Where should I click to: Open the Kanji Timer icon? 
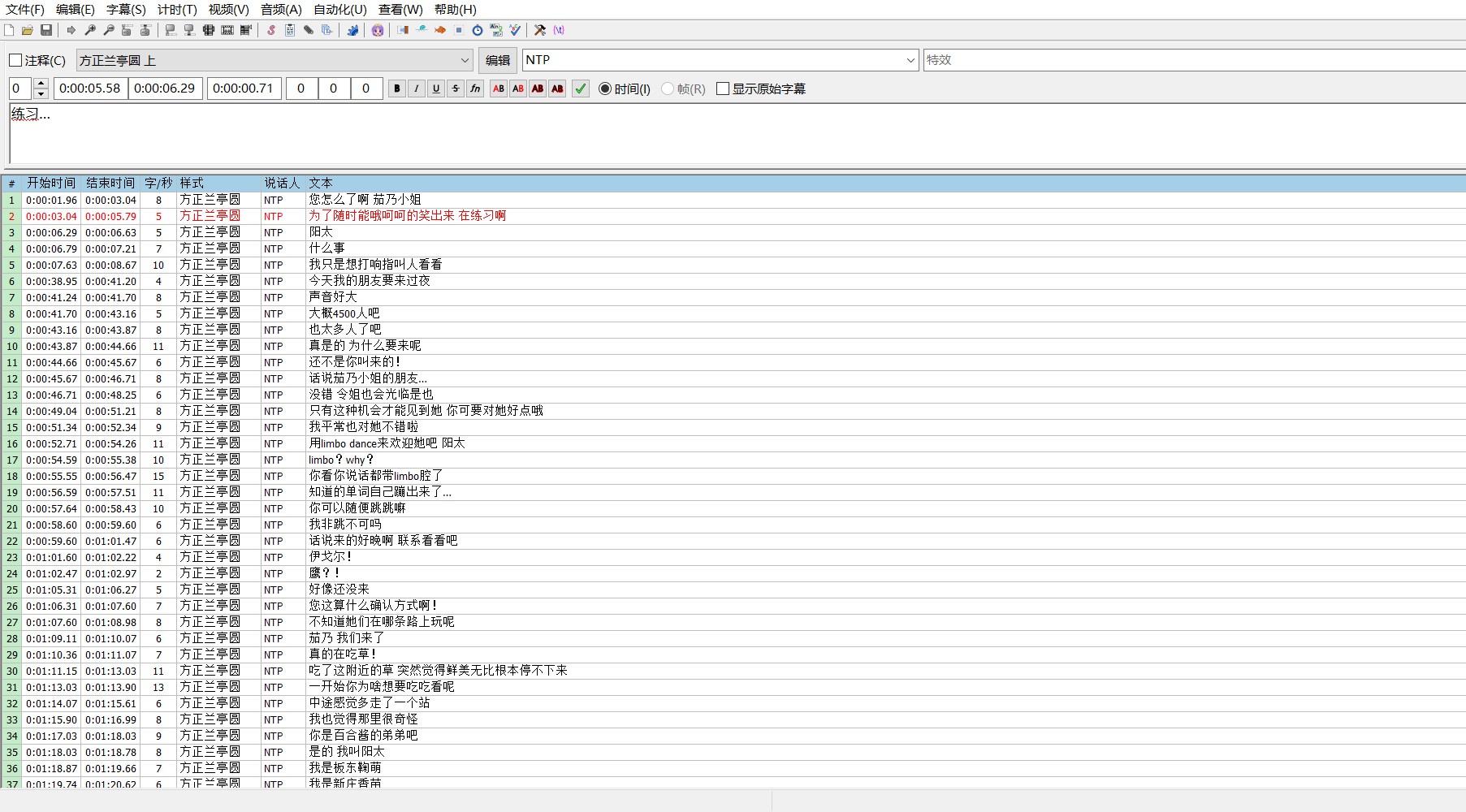pyautogui.click(x=496, y=30)
